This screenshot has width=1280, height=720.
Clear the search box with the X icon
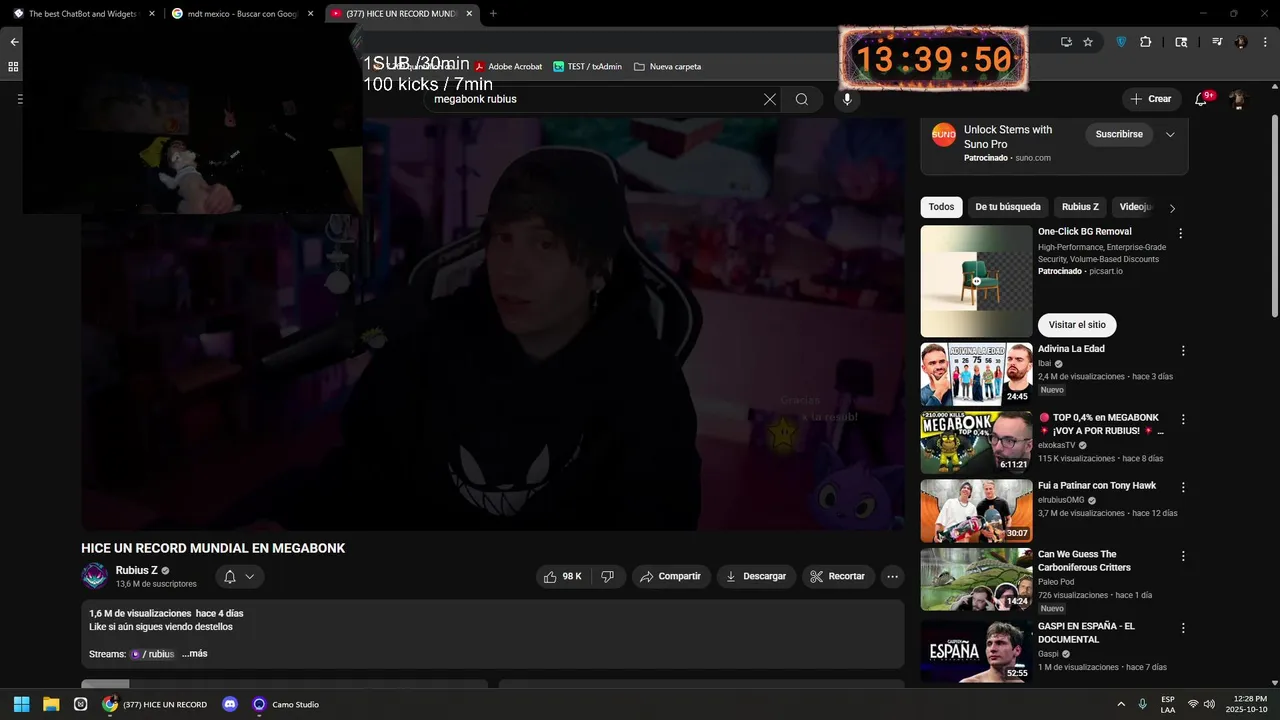(x=769, y=99)
